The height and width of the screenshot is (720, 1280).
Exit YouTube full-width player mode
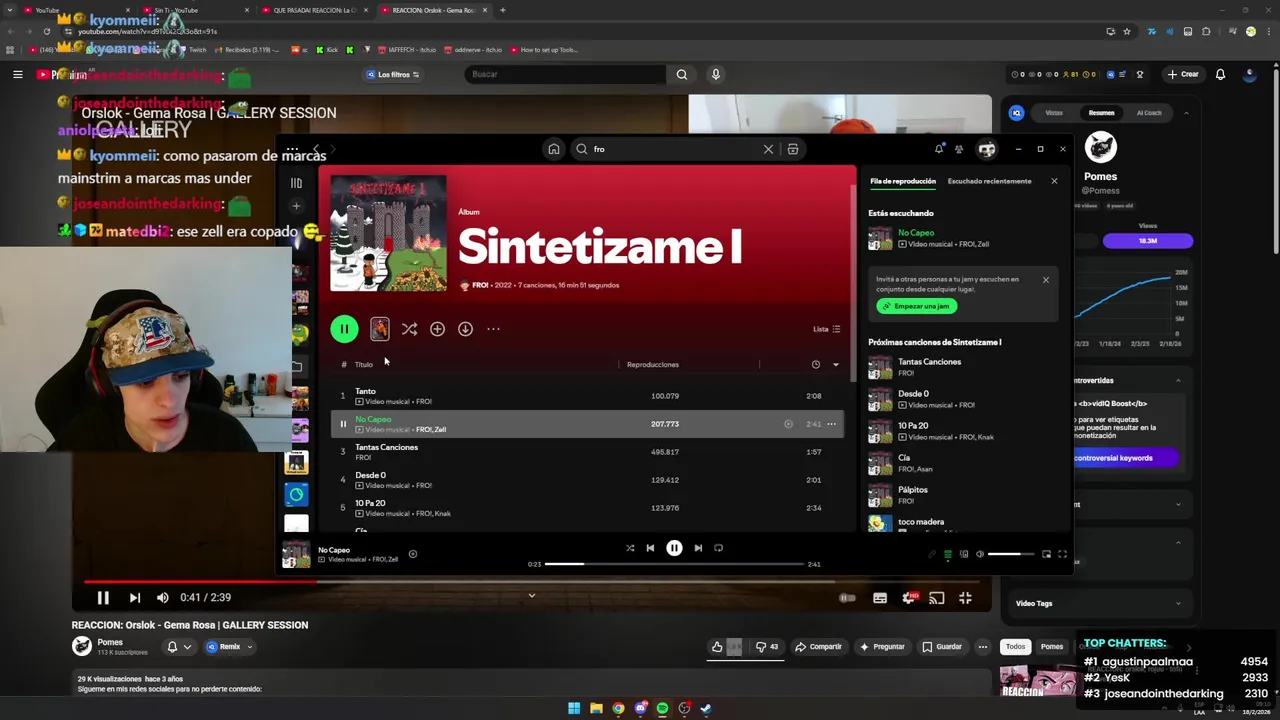pos(965,598)
